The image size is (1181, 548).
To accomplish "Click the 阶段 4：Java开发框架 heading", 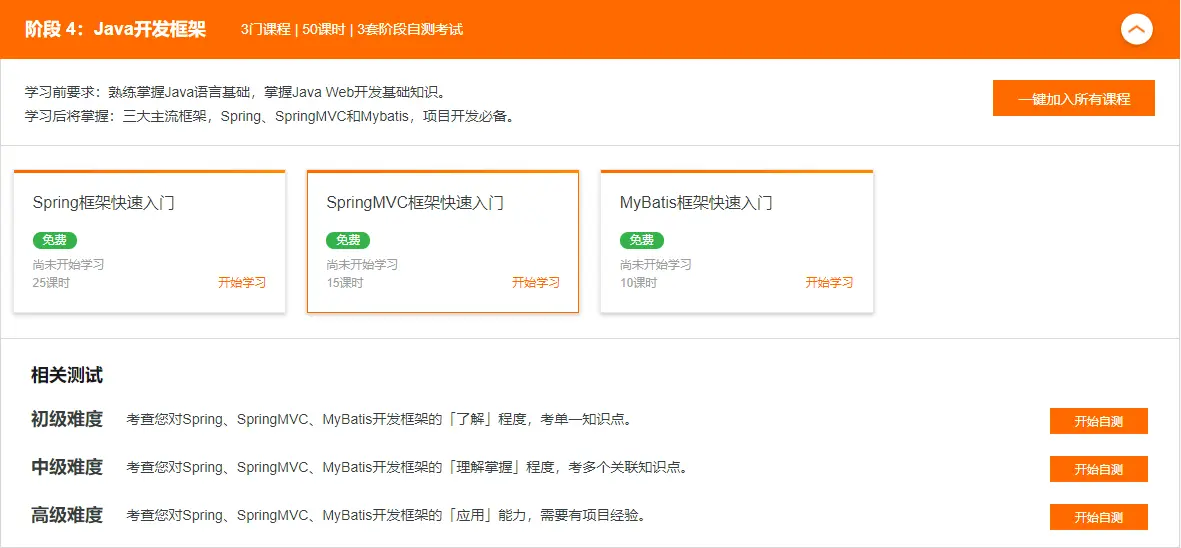I will tap(115, 30).
